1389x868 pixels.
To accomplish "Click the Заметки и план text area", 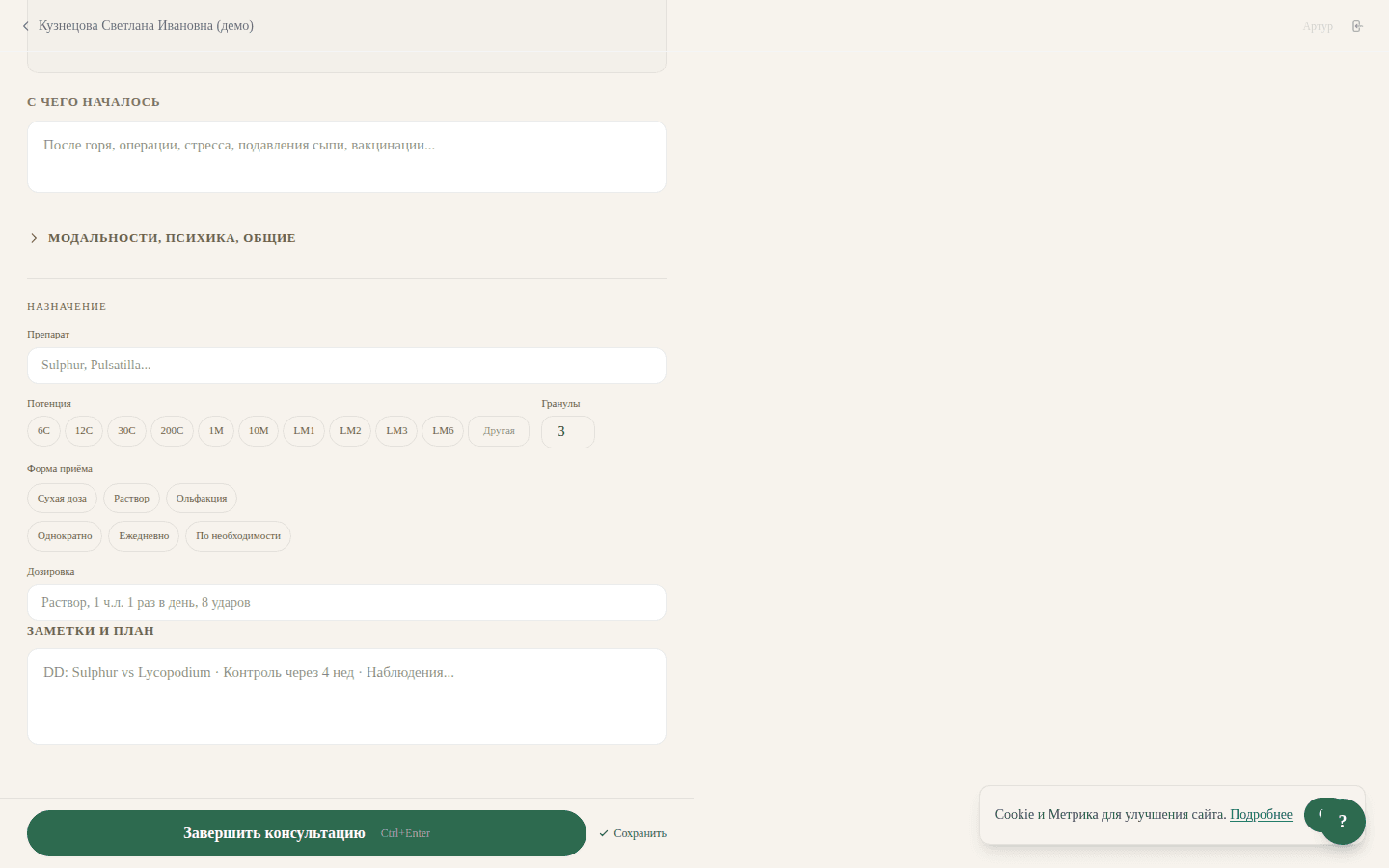I will (346, 696).
